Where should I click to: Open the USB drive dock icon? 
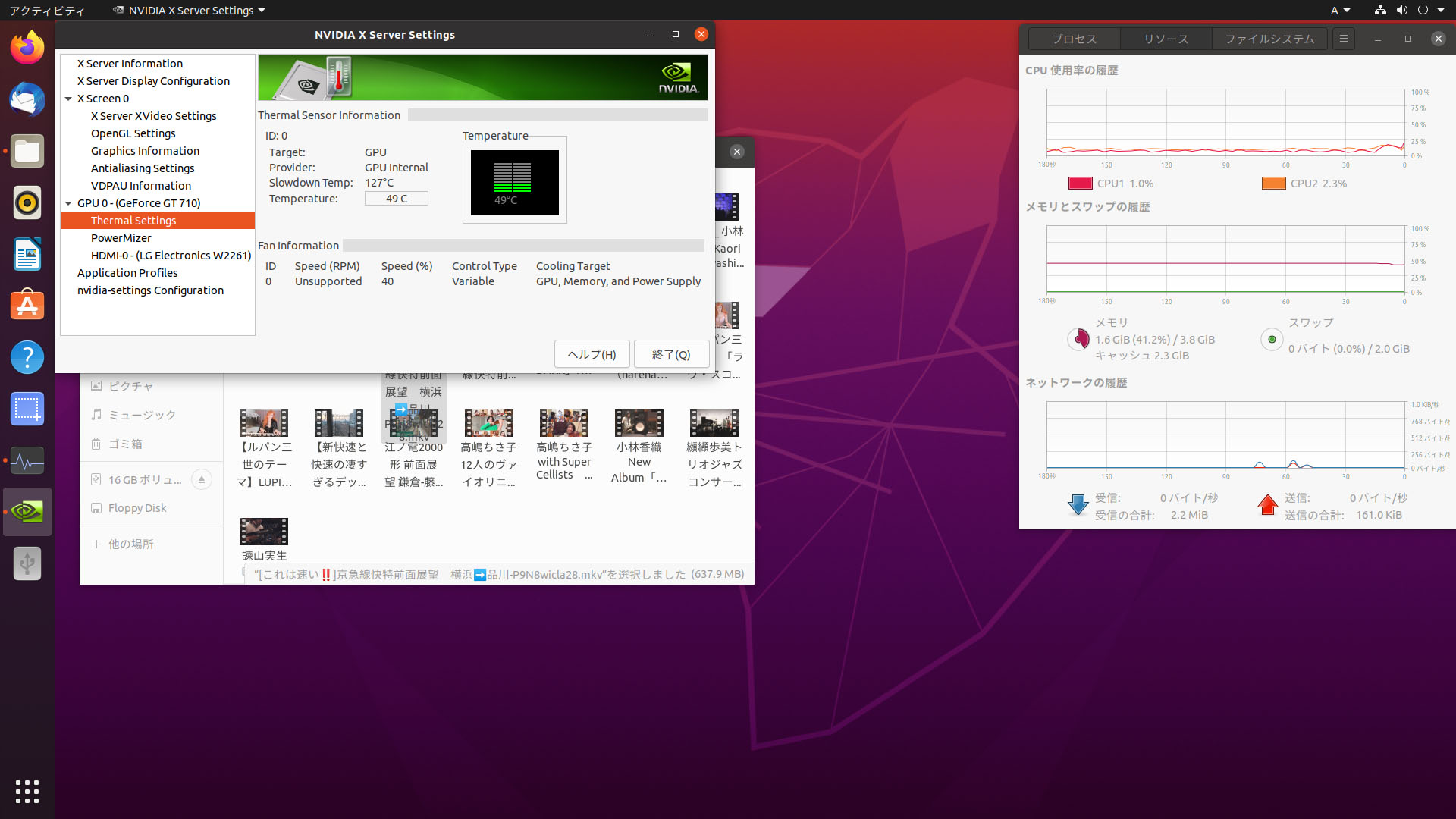tap(27, 563)
